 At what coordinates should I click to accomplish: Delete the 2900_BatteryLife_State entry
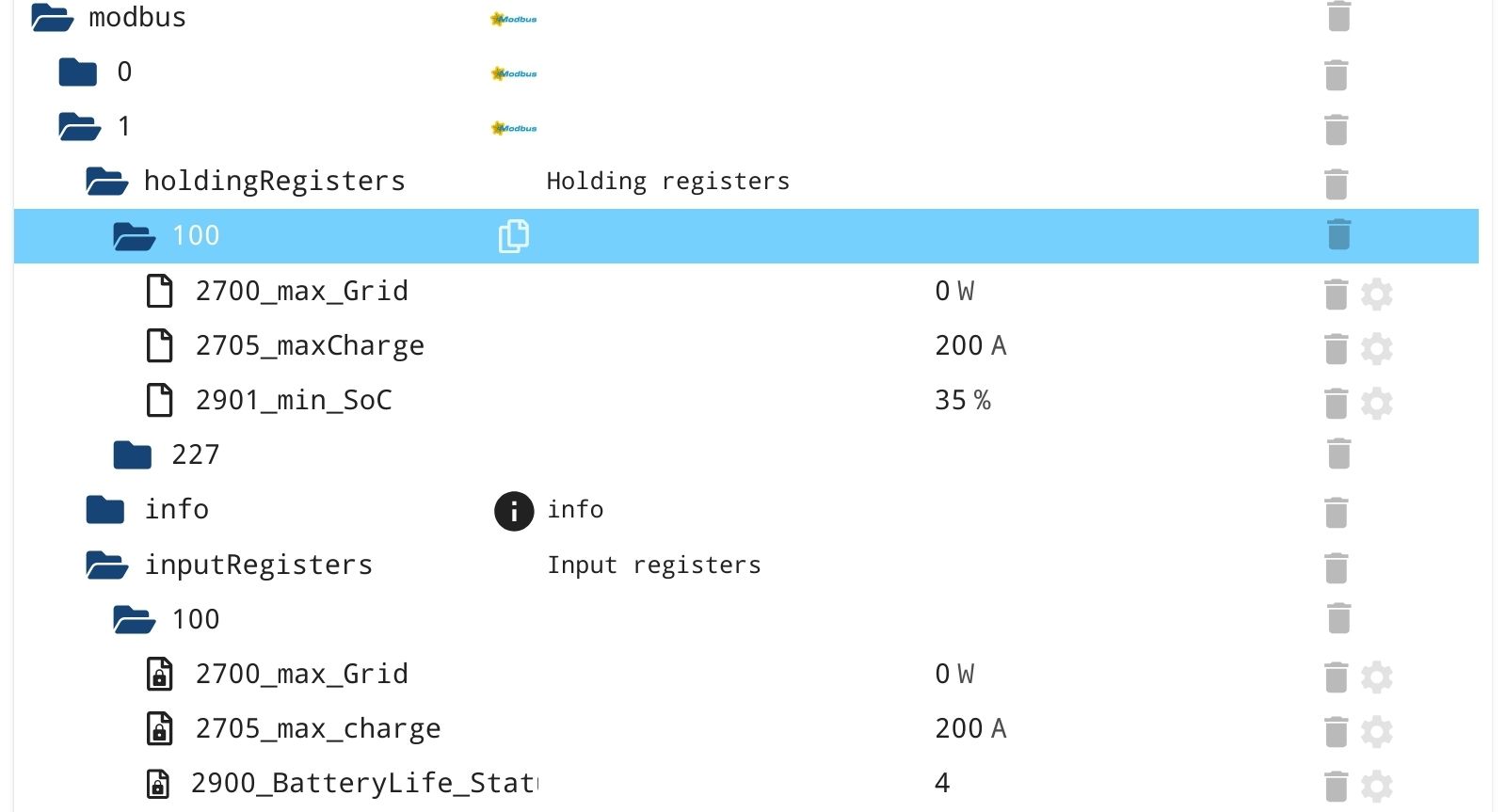coord(1336,786)
